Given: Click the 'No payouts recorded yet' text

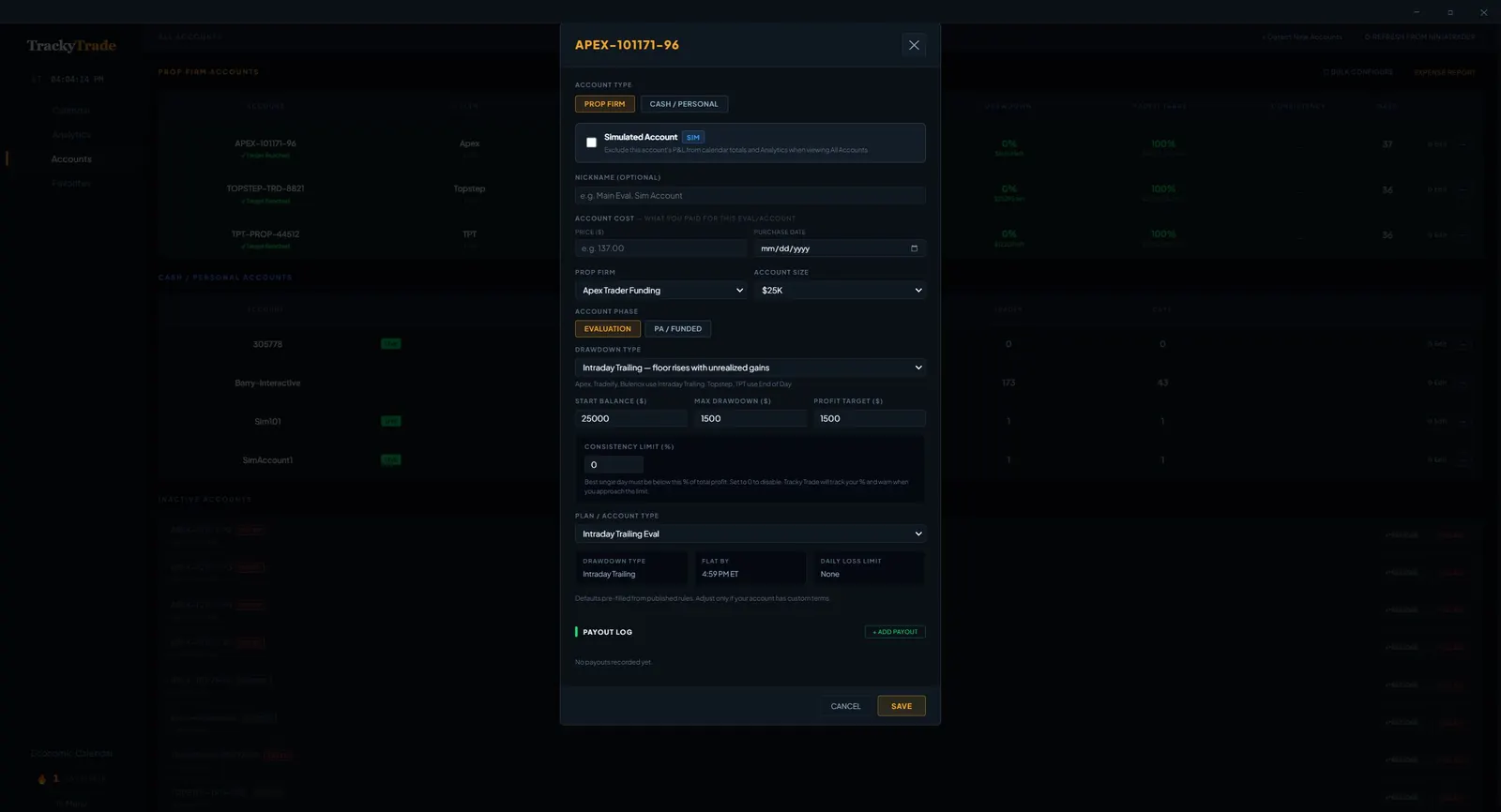Looking at the screenshot, I should (x=613, y=663).
